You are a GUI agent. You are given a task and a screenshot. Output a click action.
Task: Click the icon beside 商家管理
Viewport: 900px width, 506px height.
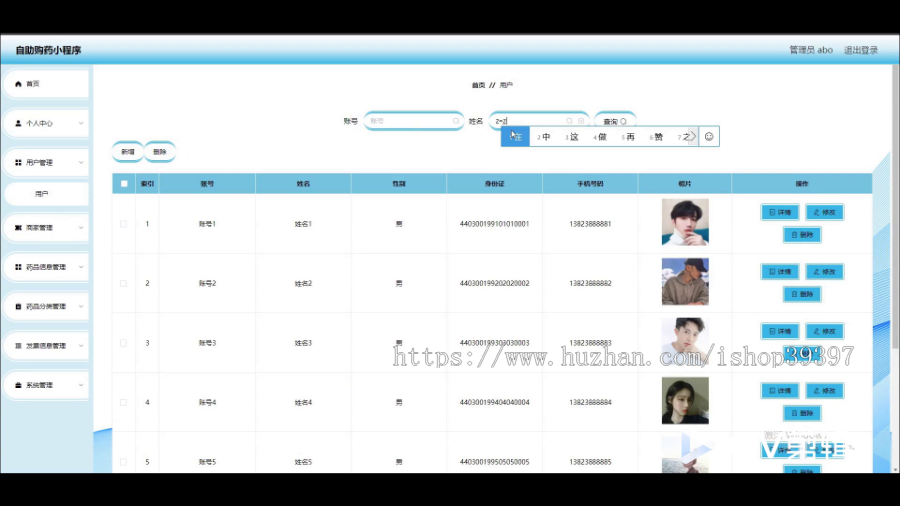(18, 228)
